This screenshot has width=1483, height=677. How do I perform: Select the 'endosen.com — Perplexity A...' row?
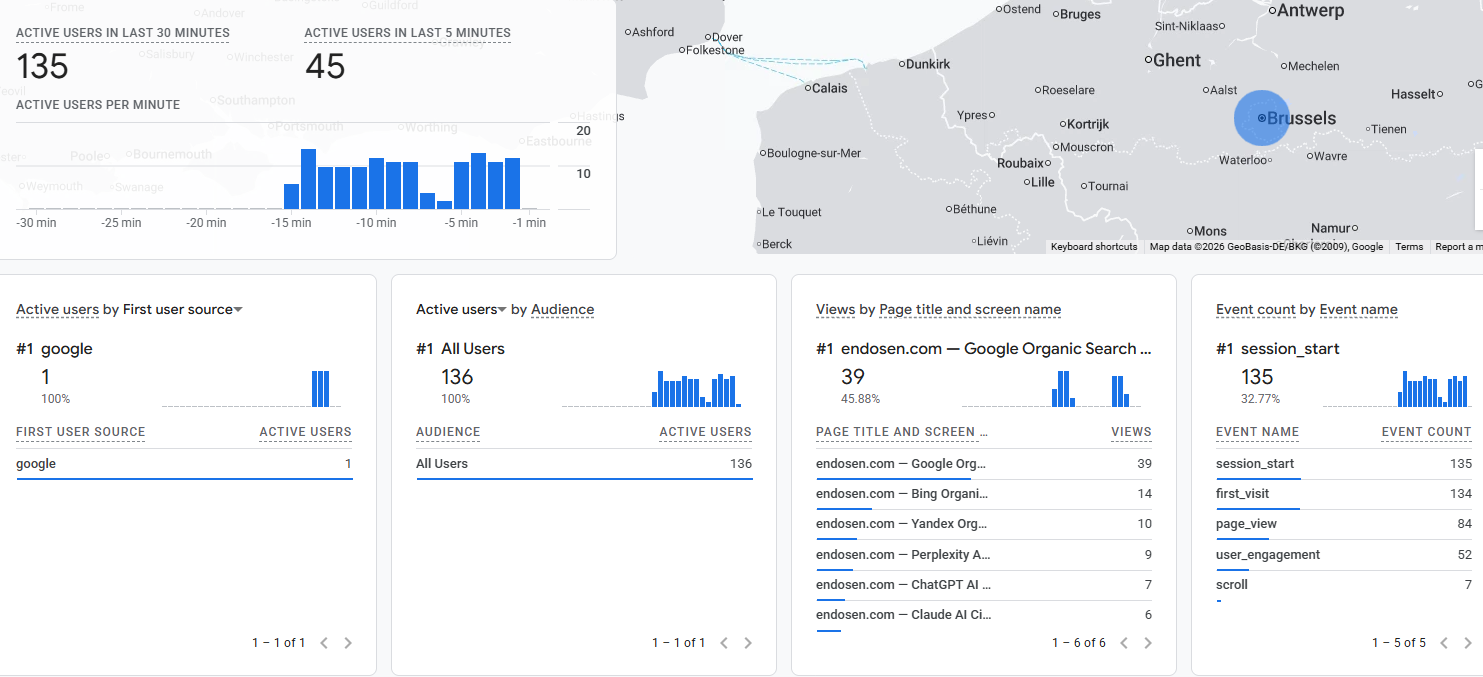984,555
